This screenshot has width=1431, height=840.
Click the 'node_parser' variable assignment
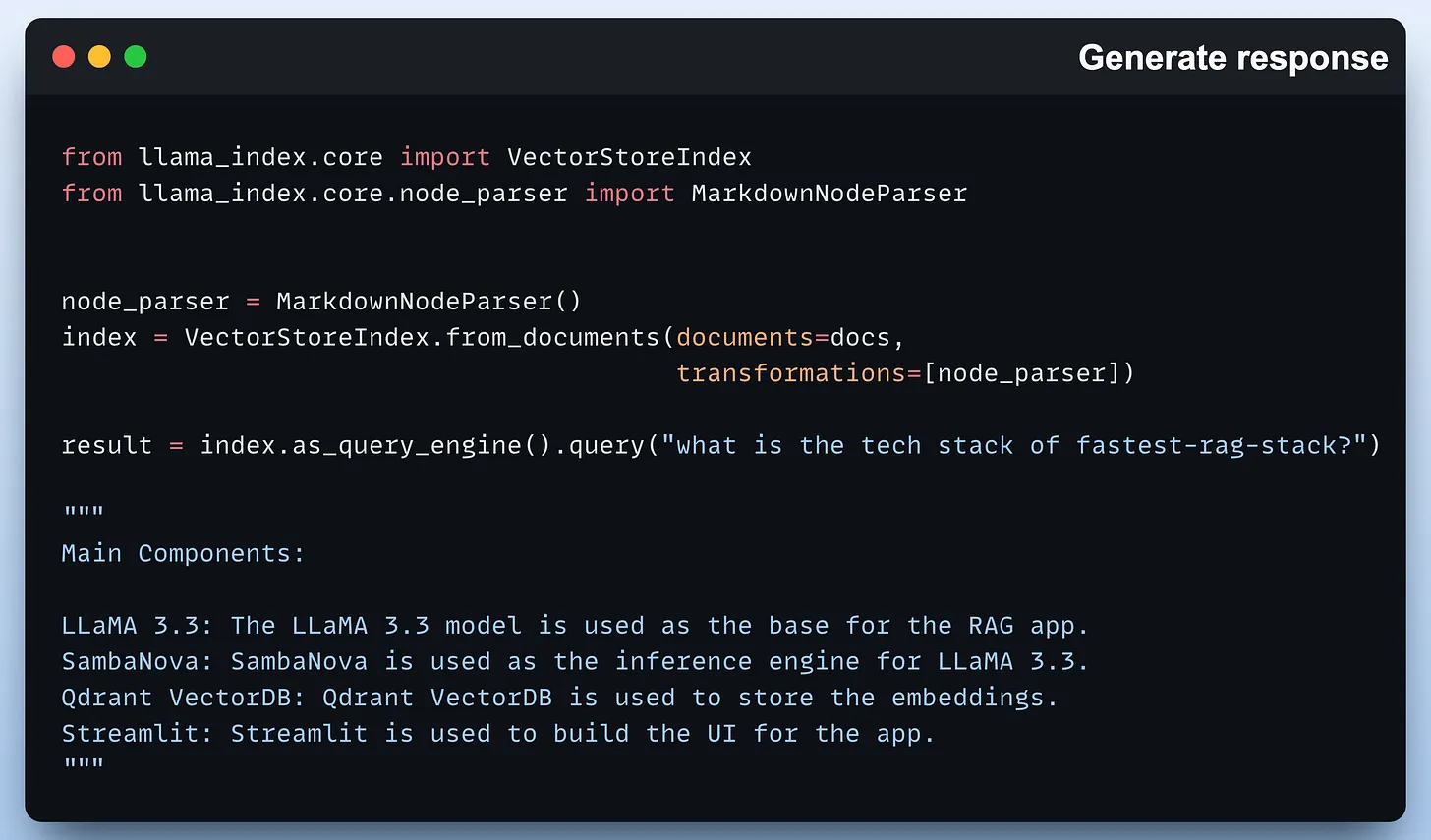point(144,302)
